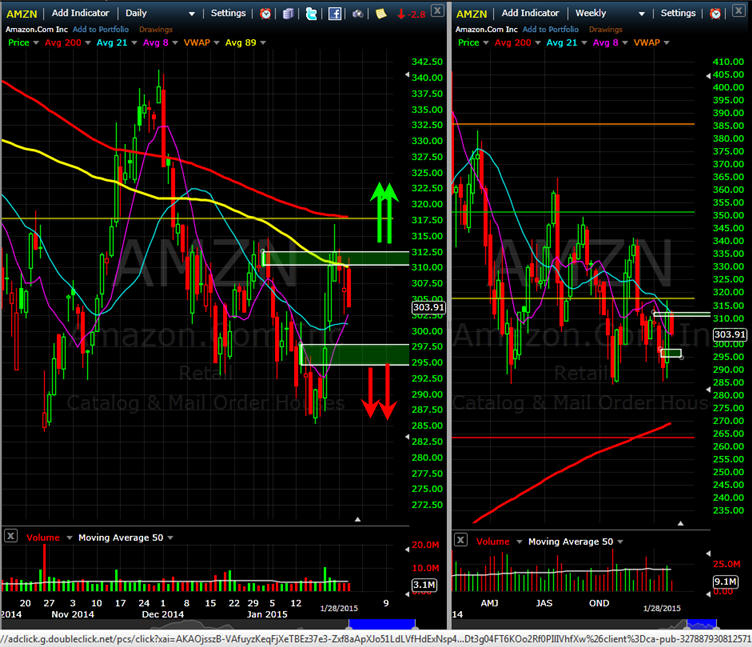Click the Add to Portfolio link on the Daily chart
The height and width of the screenshot is (647, 752).
pos(99,29)
